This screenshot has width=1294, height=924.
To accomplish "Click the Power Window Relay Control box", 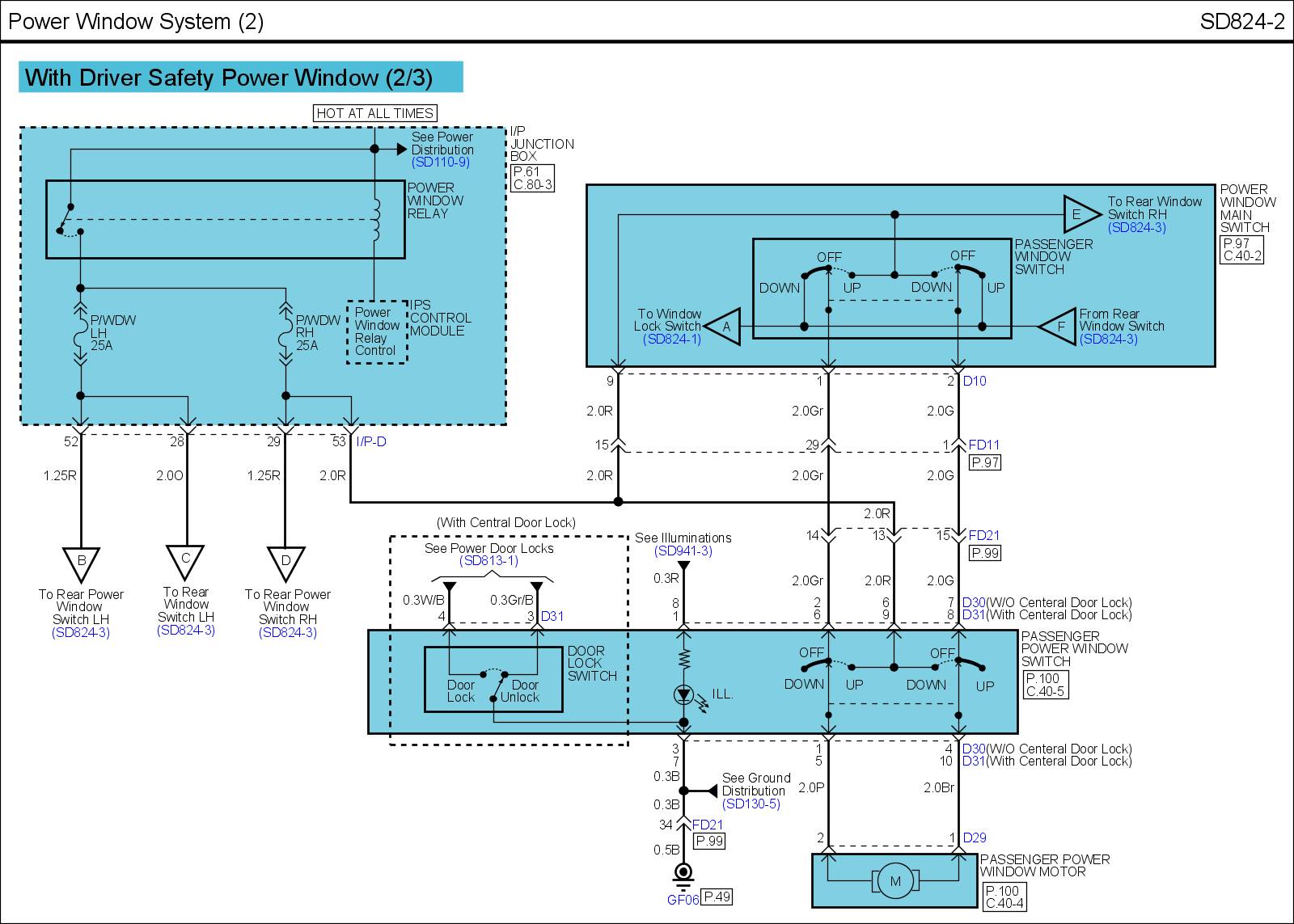I will pyautogui.click(x=376, y=331).
